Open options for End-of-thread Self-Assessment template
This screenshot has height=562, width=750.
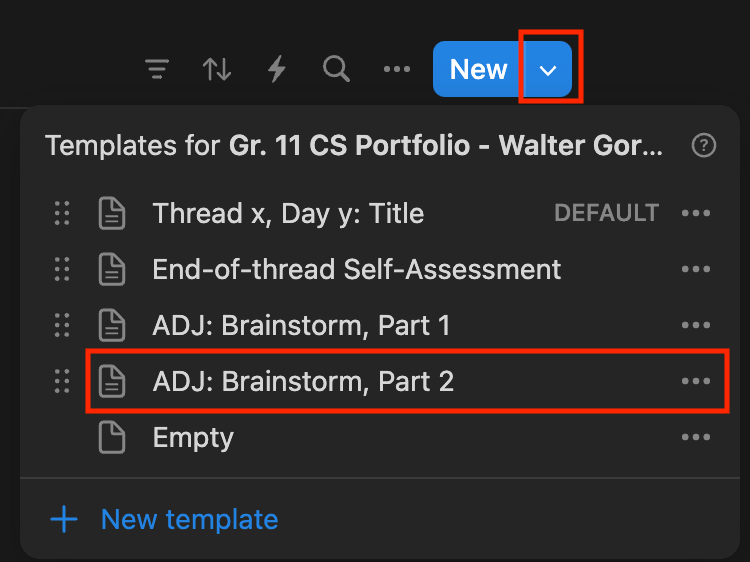(x=695, y=269)
